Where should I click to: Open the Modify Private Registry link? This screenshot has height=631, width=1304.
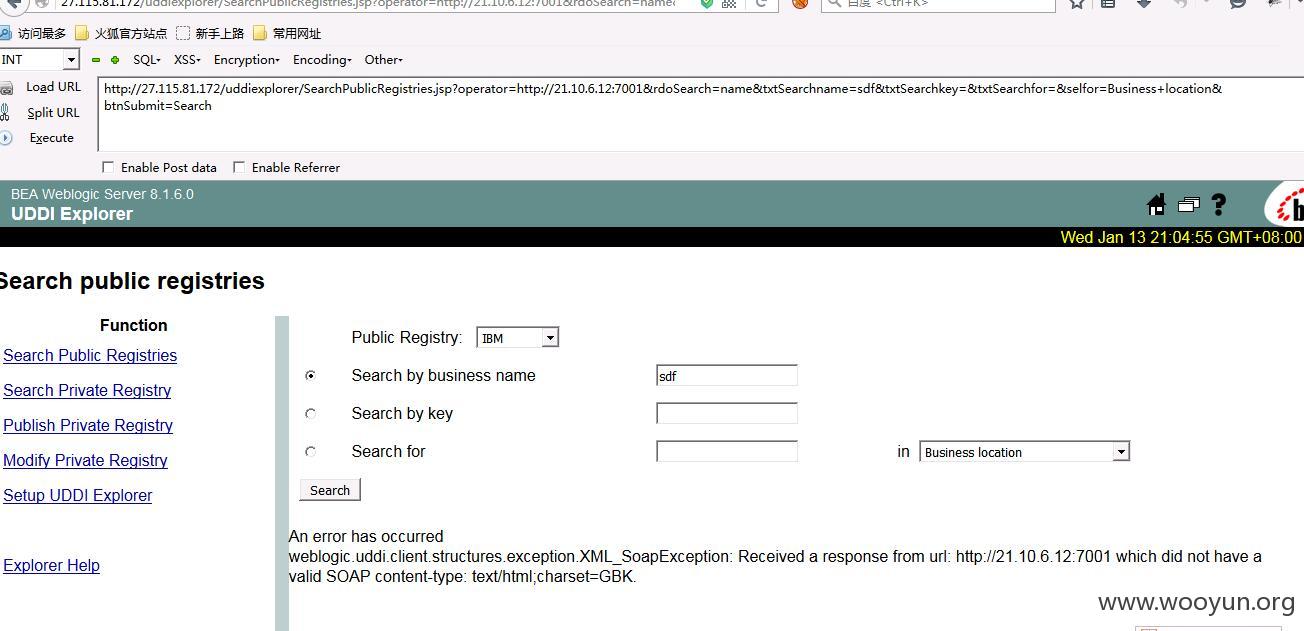tap(85, 461)
